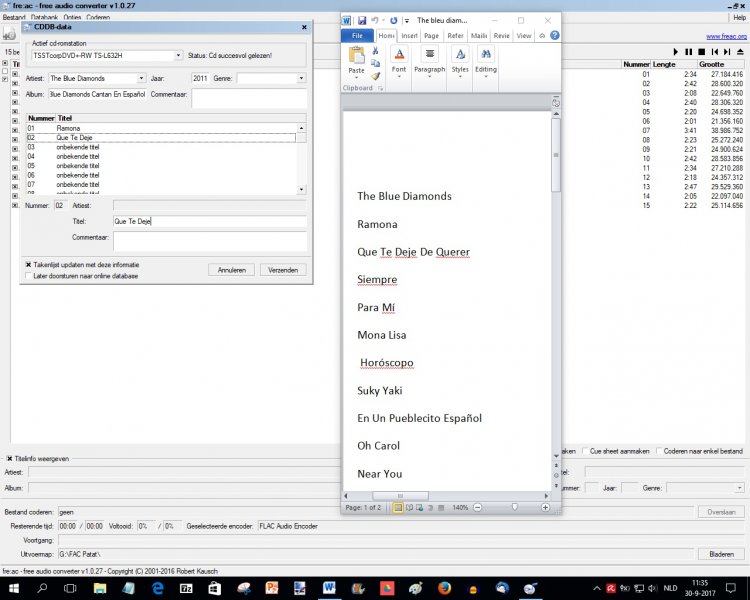Launch Edge browser from the taskbar
The height and width of the screenshot is (600, 750).
[158, 589]
